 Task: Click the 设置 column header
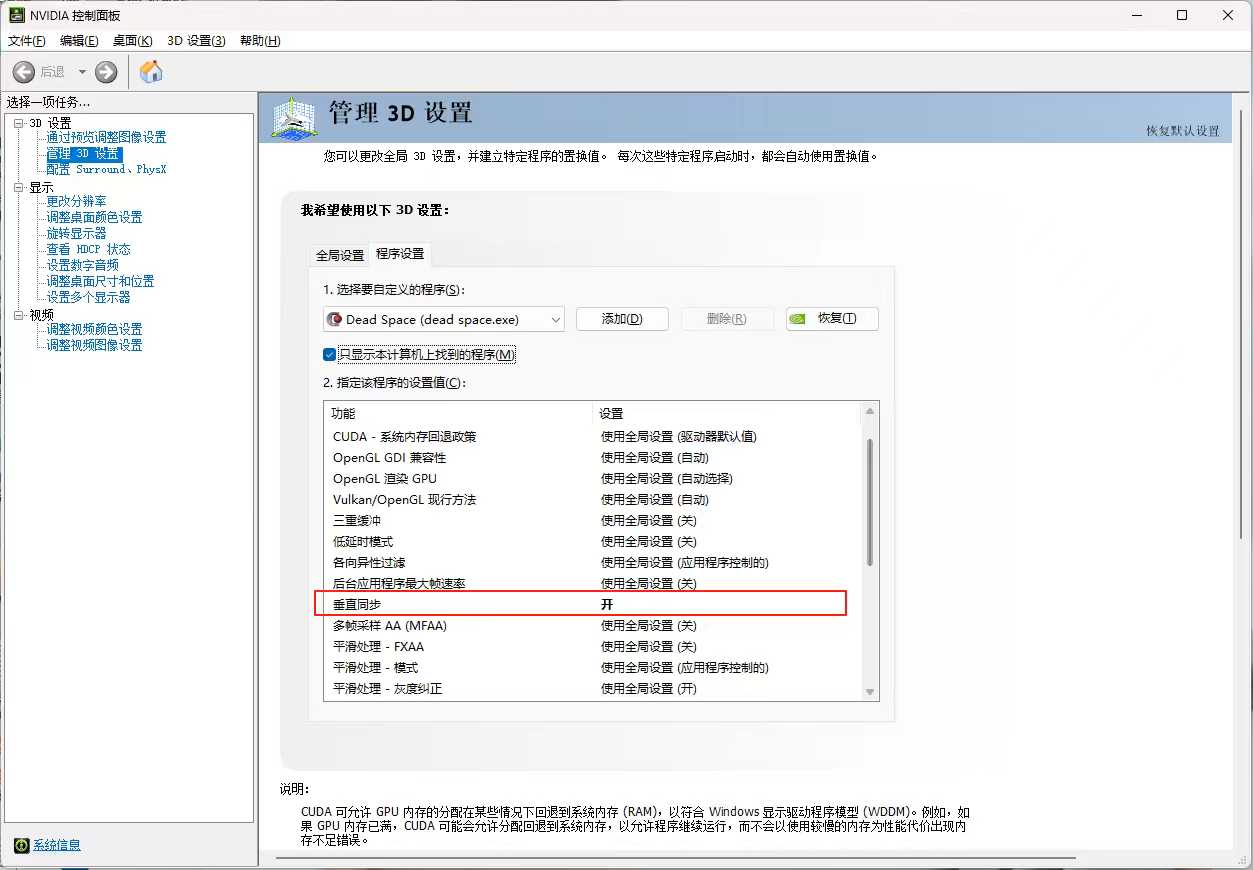[726, 414]
